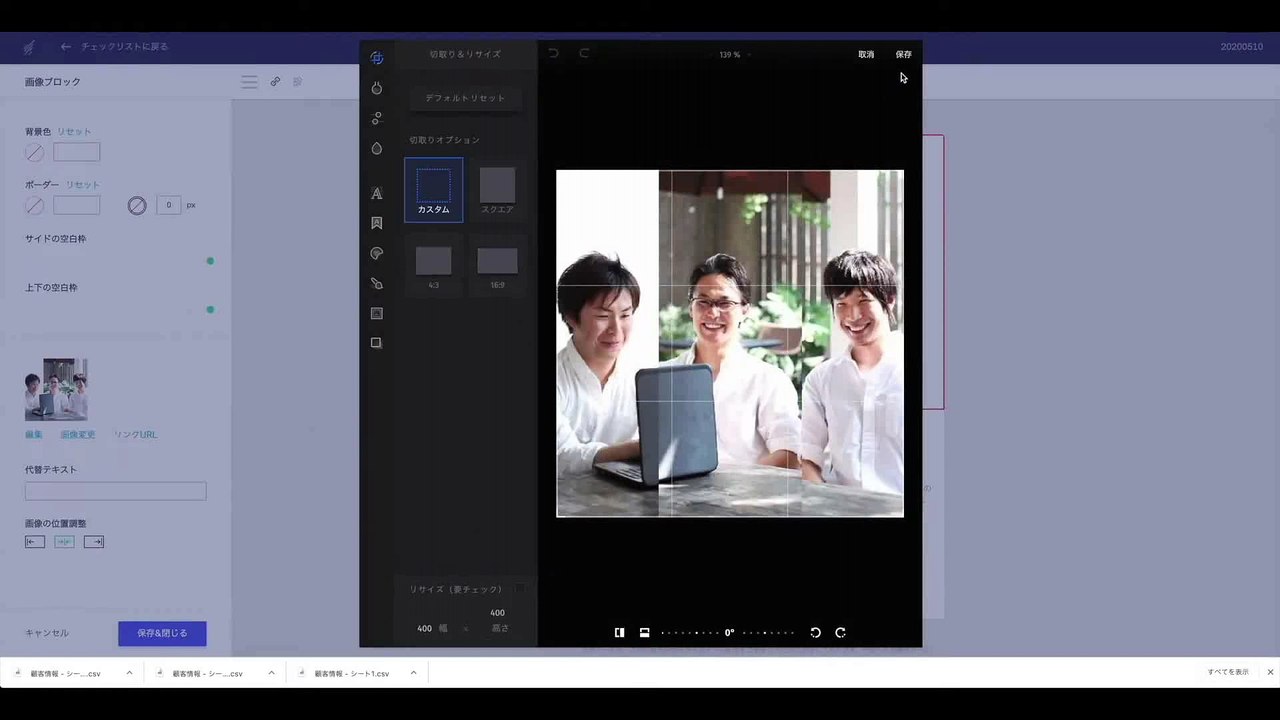Open downloaded file 顧客情報 - シート1.csv
This screenshot has width=1280, height=720.
pyautogui.click(x=351, y=673)
